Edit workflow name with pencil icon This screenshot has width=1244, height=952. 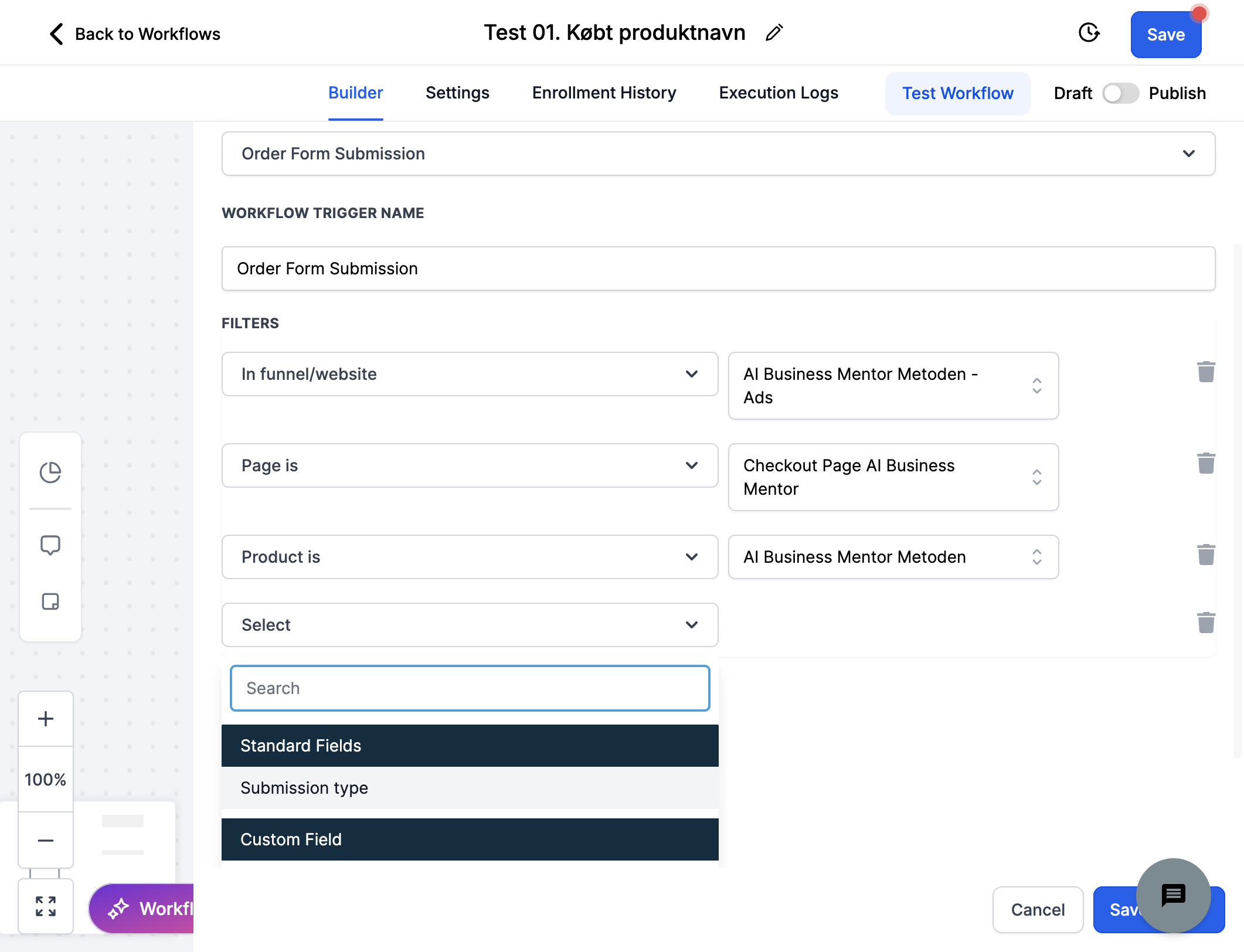click(x=774, y=33)
